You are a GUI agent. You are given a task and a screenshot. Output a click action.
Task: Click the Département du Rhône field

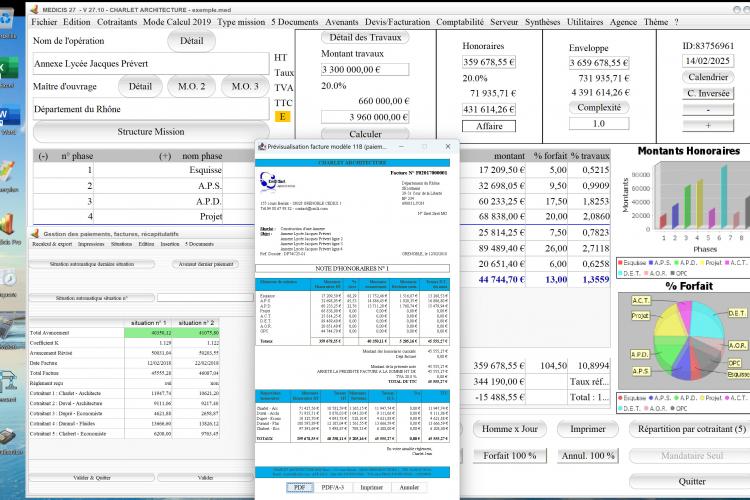click(151, 109)
